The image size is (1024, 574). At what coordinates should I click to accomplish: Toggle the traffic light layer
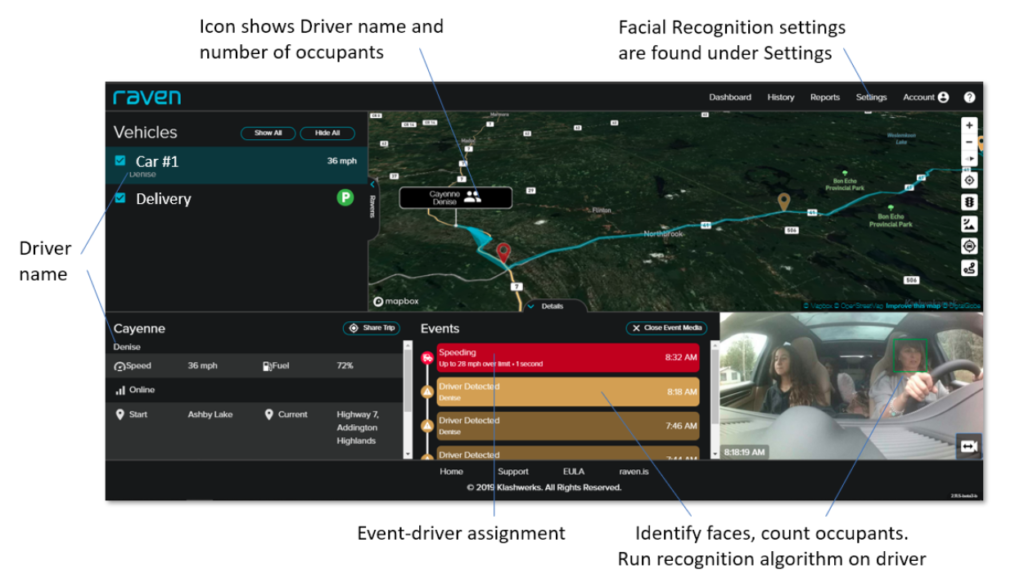969,202
